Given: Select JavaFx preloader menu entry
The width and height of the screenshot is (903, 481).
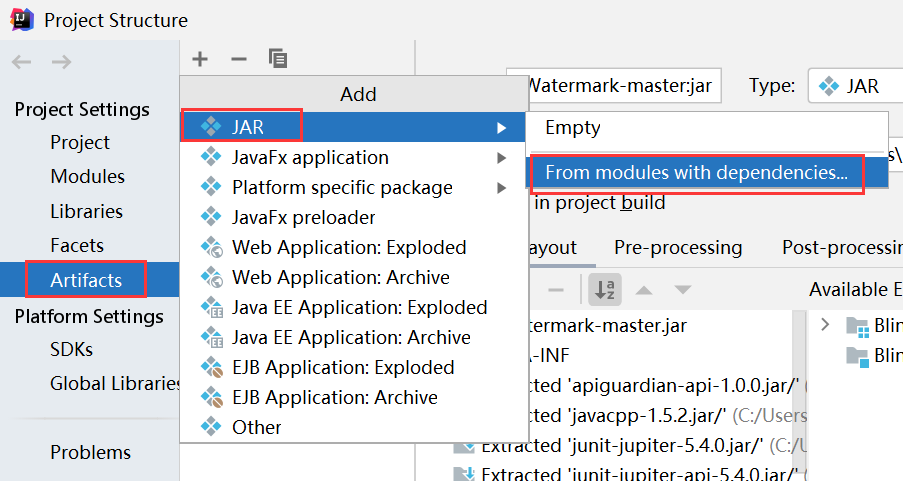Looking at the screenshot, I should (x=354, y=217).
